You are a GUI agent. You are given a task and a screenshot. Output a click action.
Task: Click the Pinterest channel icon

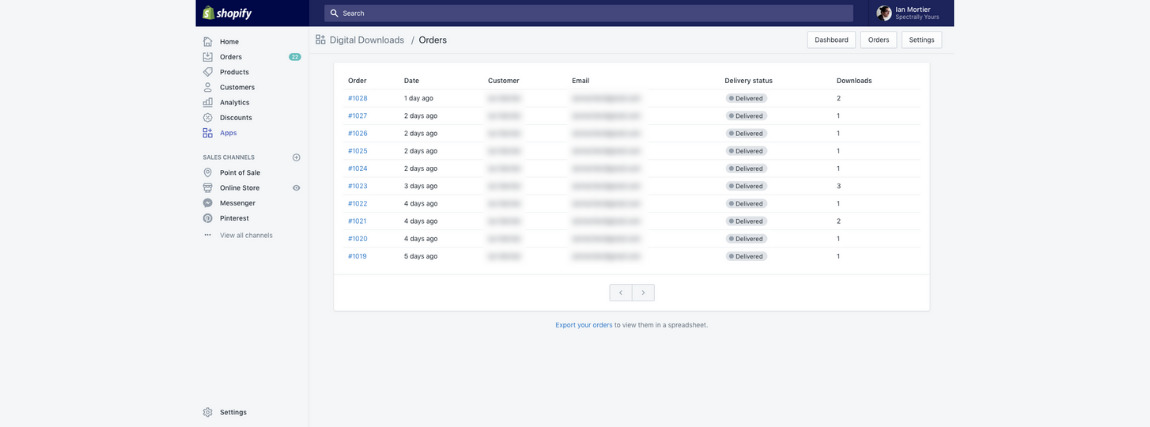[208, 218]
